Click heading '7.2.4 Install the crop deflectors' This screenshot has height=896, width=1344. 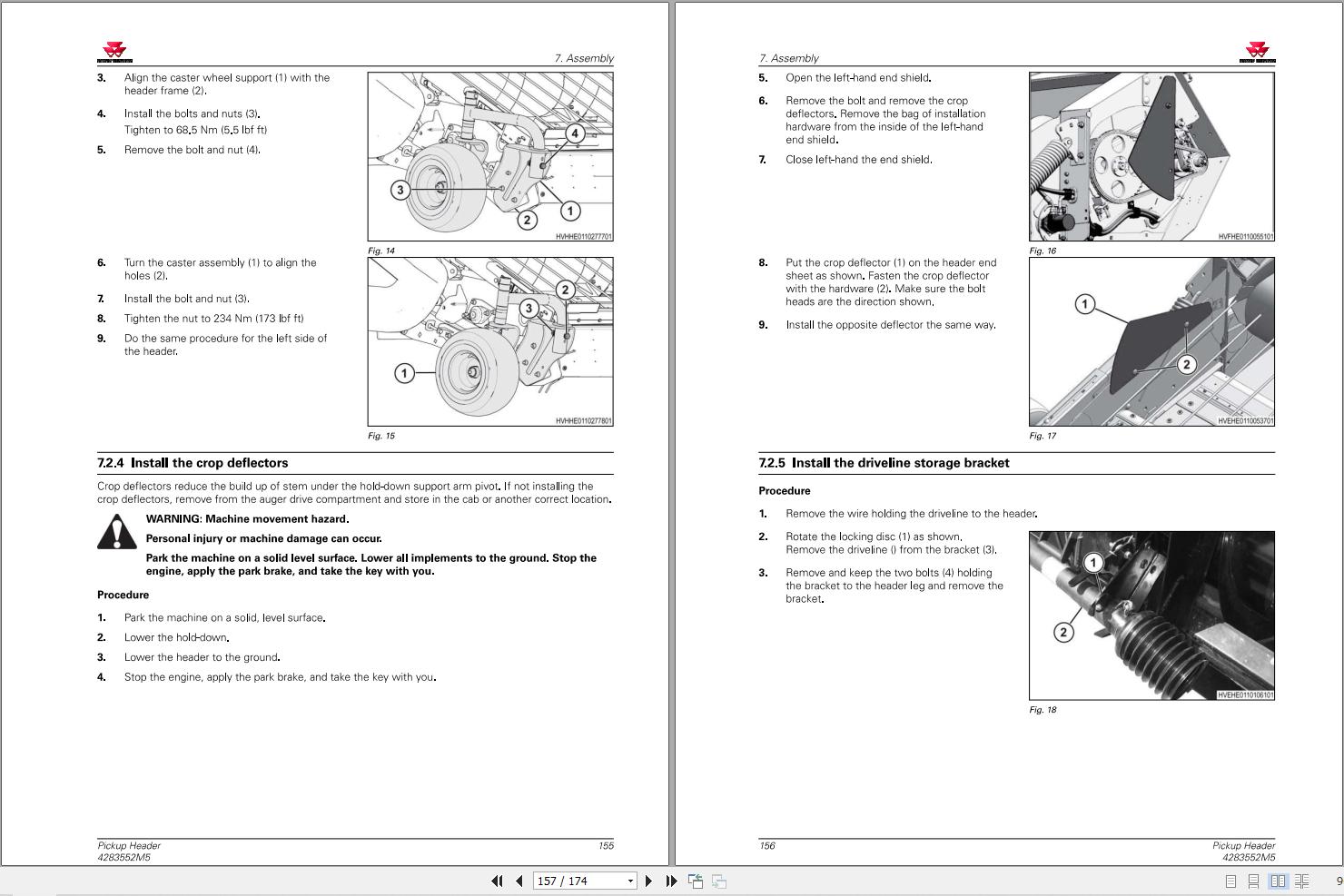[x=193, y=463]
